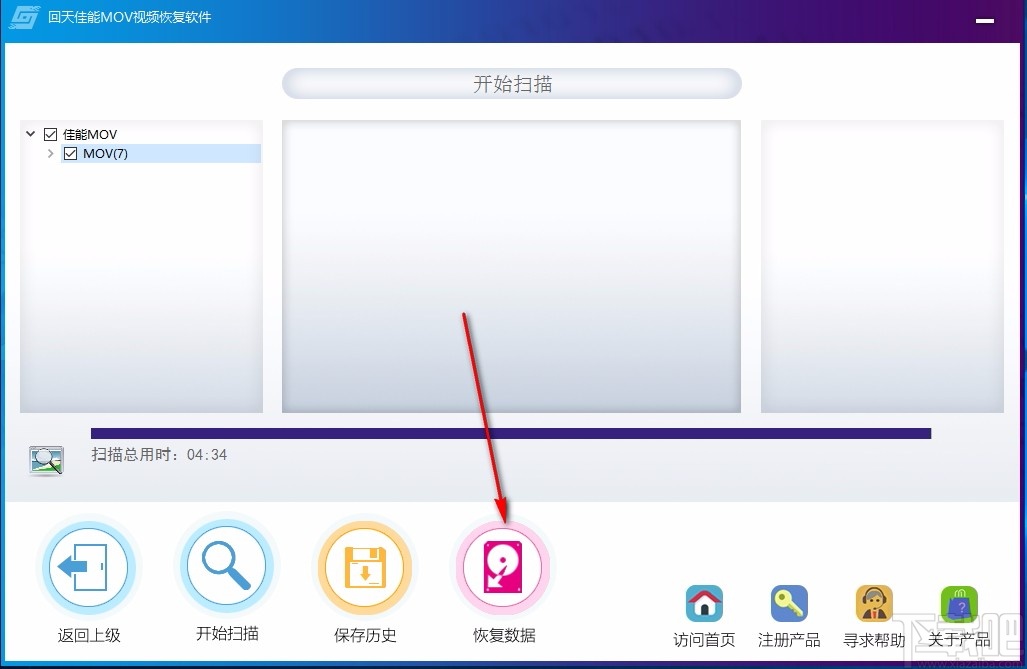Uncheck the 佳能MOV checkbox
The height and width of the screenshot is (669, 1027).
click(x=50, y=134)
